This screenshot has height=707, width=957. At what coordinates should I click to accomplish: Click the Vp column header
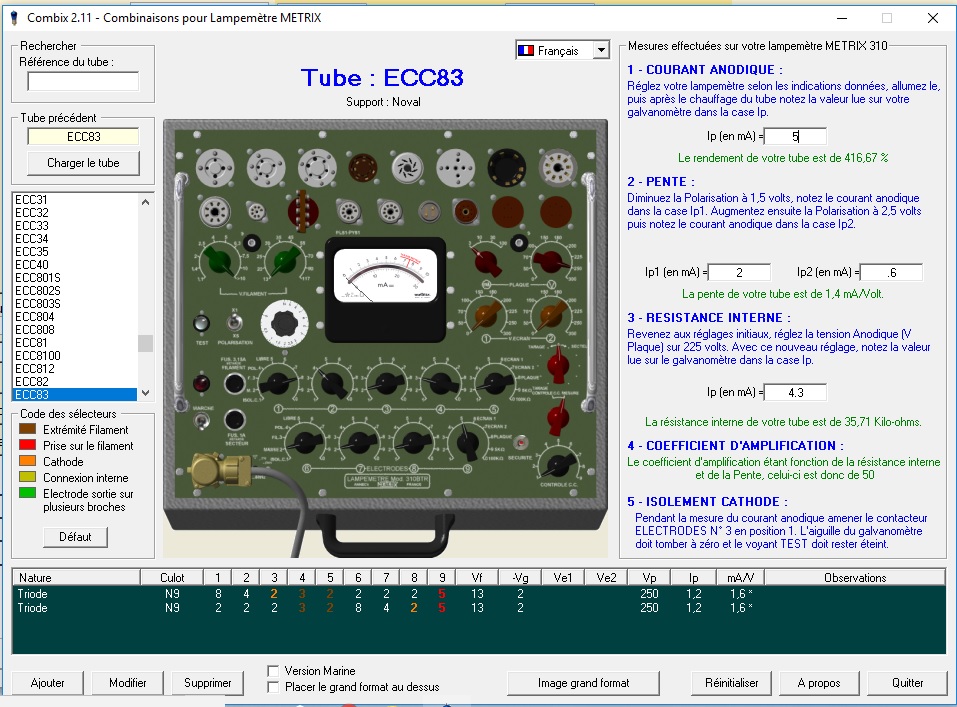(x=649, y=578)
